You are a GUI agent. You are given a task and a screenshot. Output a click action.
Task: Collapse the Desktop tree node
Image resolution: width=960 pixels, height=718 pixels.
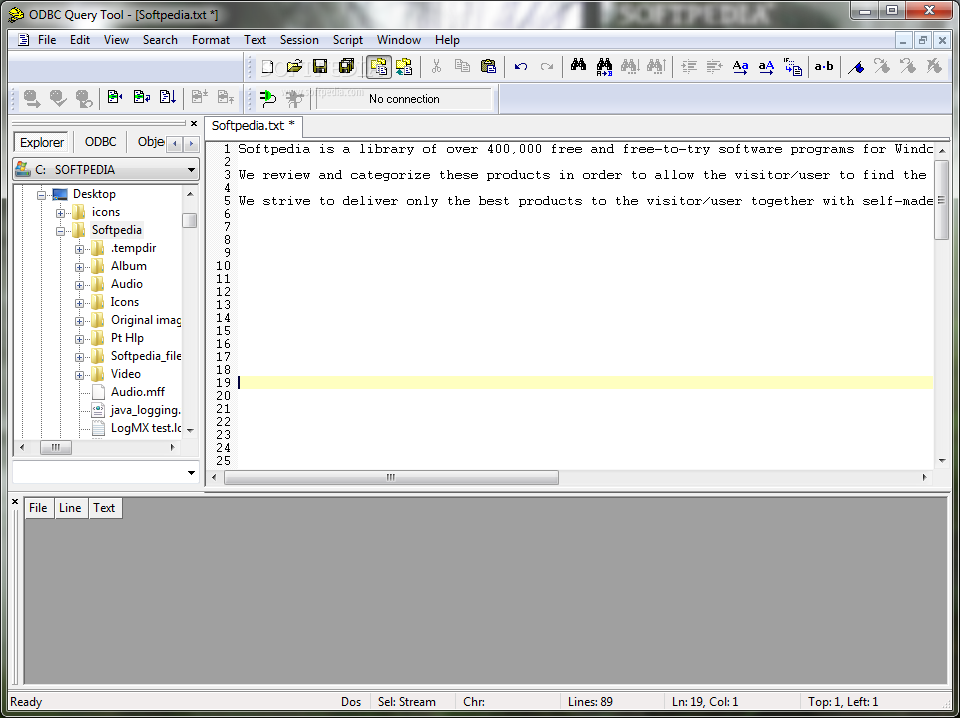click(x=42, y=195)
